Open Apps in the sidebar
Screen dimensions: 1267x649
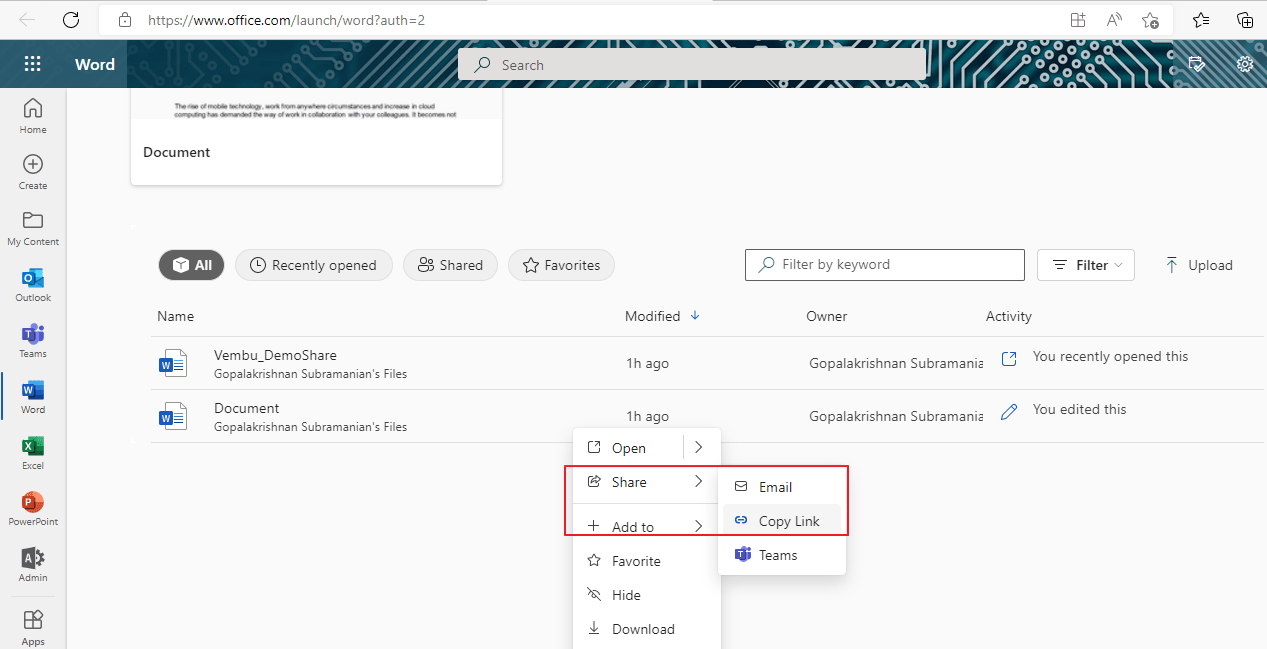(33, 627)
